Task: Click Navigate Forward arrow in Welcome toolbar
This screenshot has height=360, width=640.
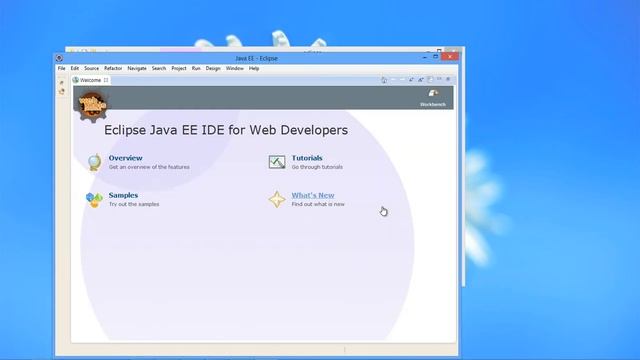Action: tap(402, 80)
